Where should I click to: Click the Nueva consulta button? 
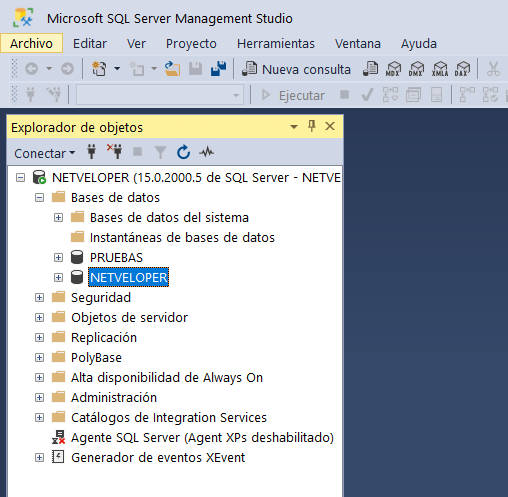(296, 69)
